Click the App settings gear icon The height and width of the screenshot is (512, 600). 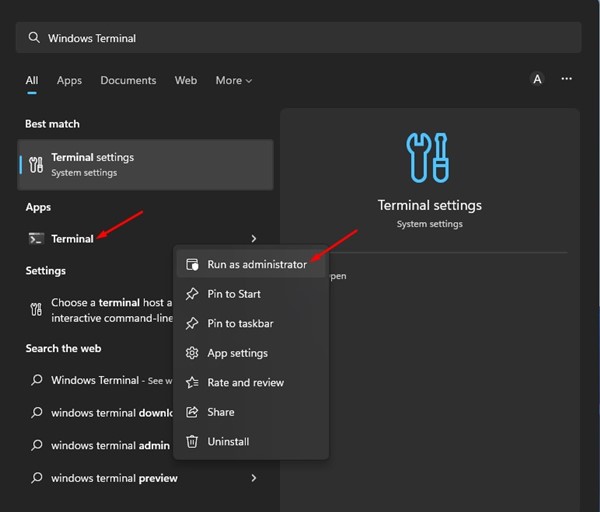[x=191, y=353]
